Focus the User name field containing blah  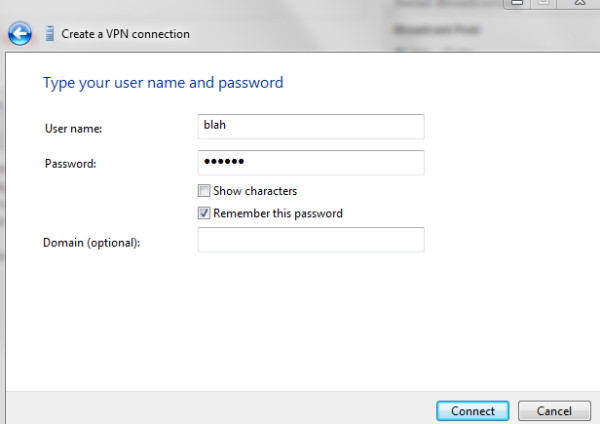(x=311, y=126)
